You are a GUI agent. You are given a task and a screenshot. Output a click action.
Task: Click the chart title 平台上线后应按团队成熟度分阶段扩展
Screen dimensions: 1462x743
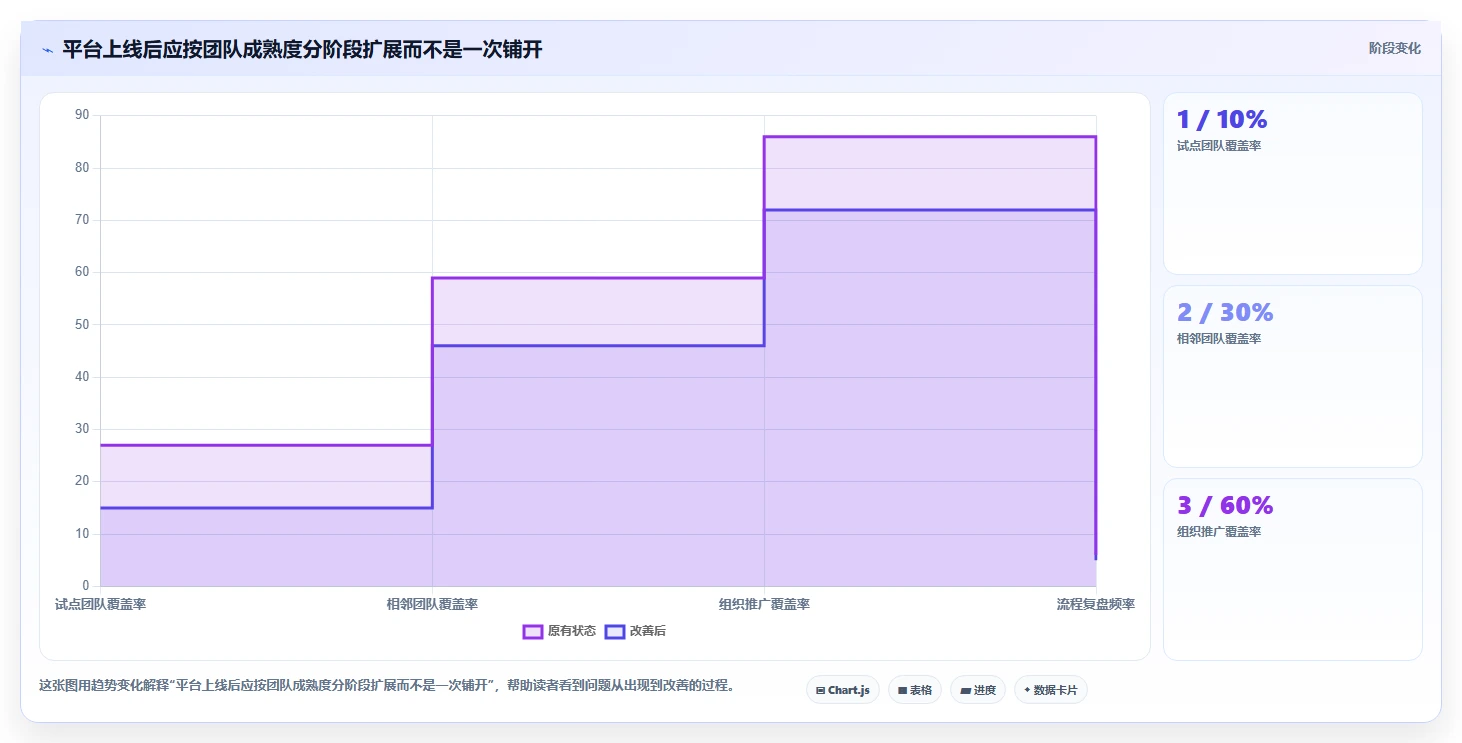point(302,49)
